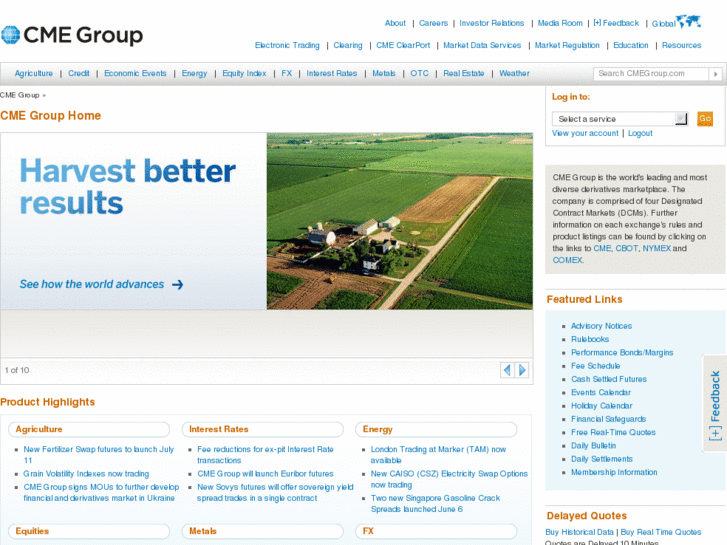Open the FX nav menu
Viewport: 727px width, 545px height.
click(287, 73)
